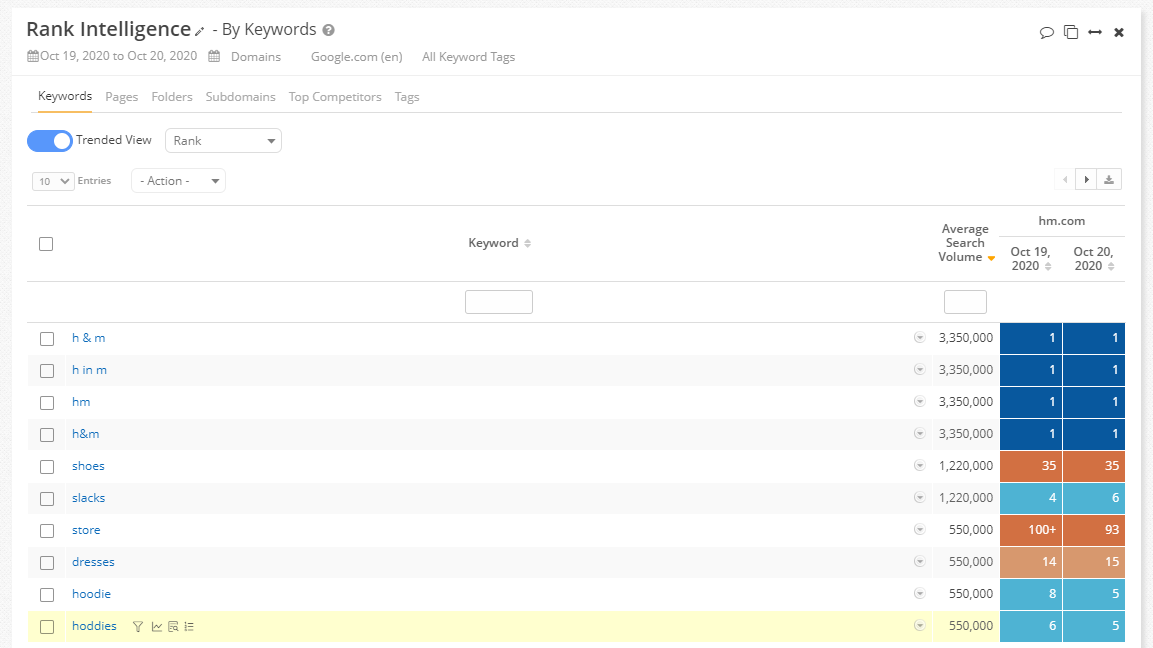
Task: Click the '100+' rank cell for store
Action: pos(1031,530)
